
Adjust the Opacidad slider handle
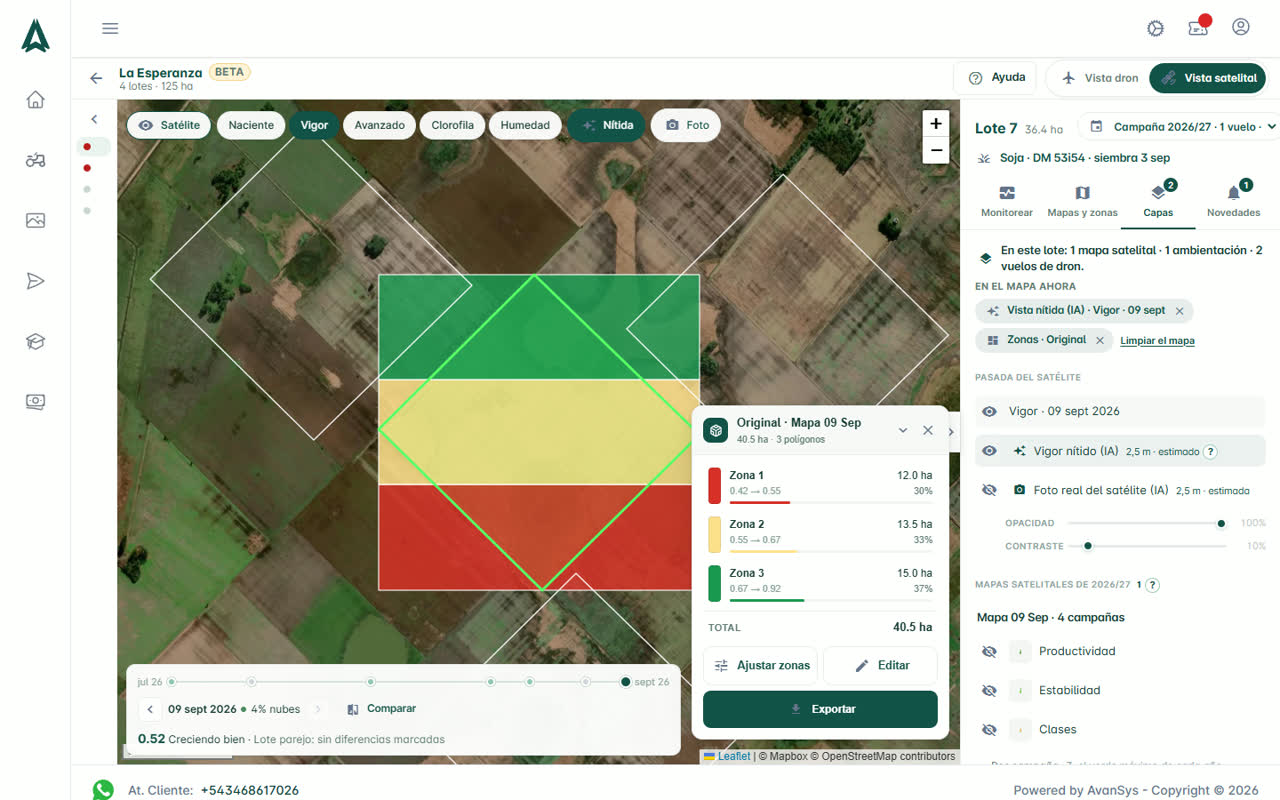point(1221,523)
